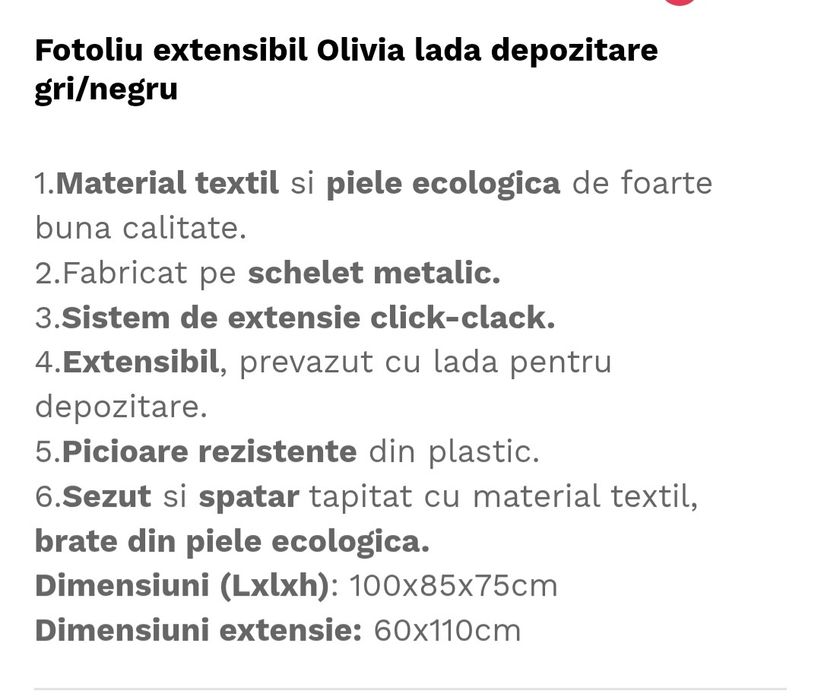
Task: Click the 'buna calitate.' line
Action: coord(140,228)
